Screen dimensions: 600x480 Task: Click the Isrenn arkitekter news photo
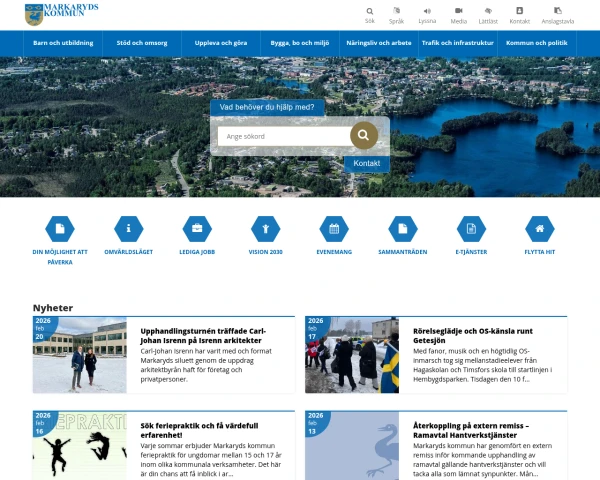[80, 355]
